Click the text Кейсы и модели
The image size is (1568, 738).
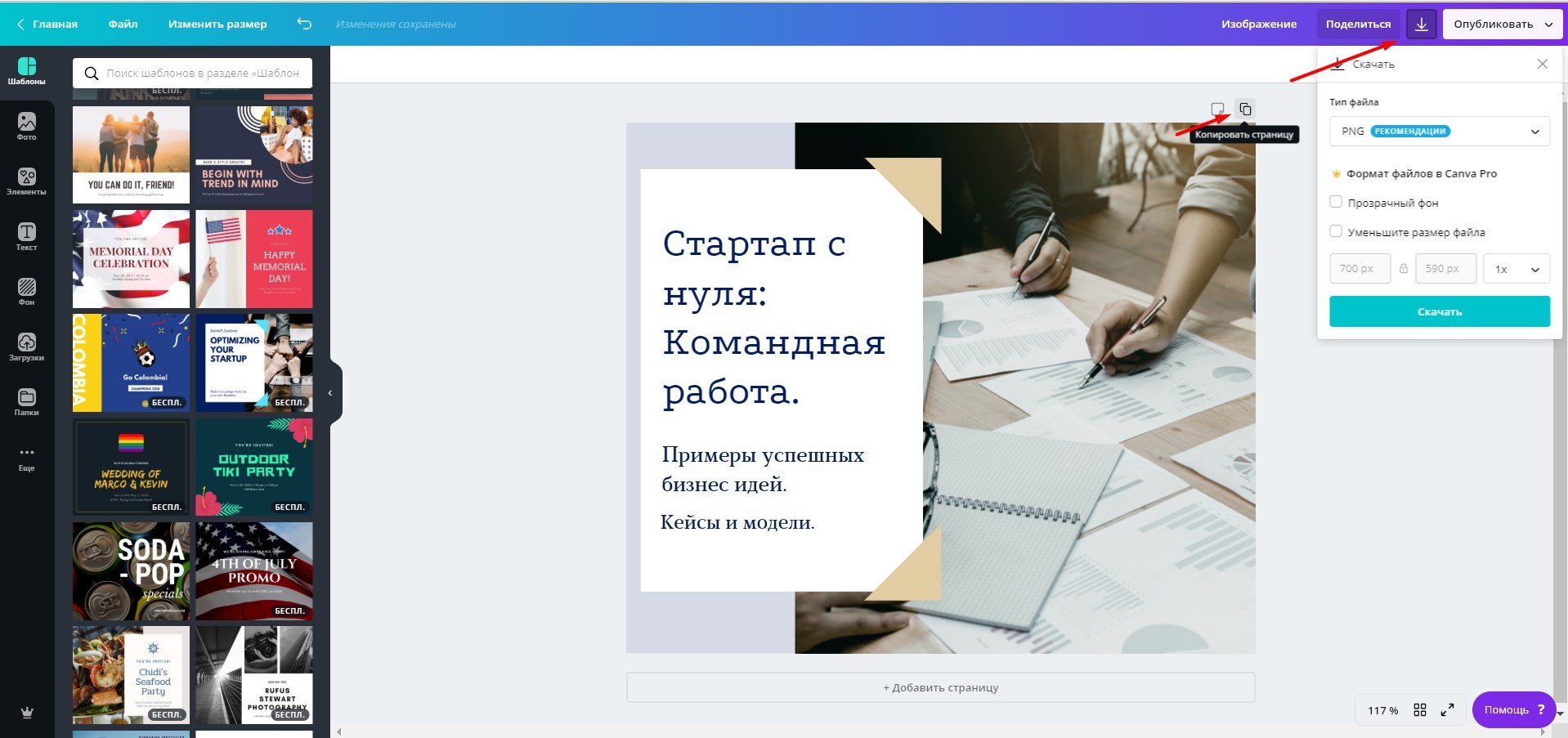tap(737, 522)
